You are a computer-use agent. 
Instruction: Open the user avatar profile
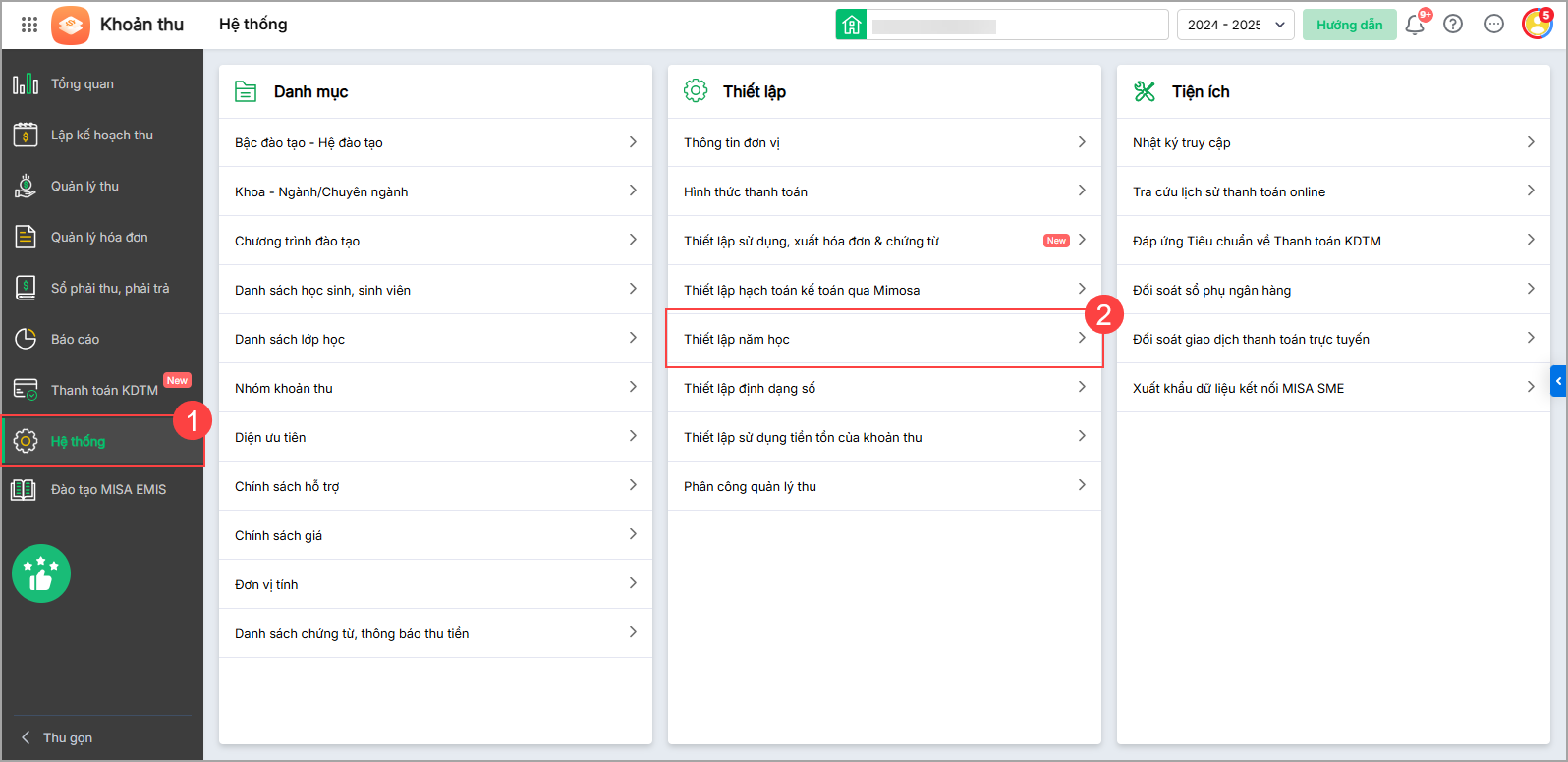(1537, 25)
